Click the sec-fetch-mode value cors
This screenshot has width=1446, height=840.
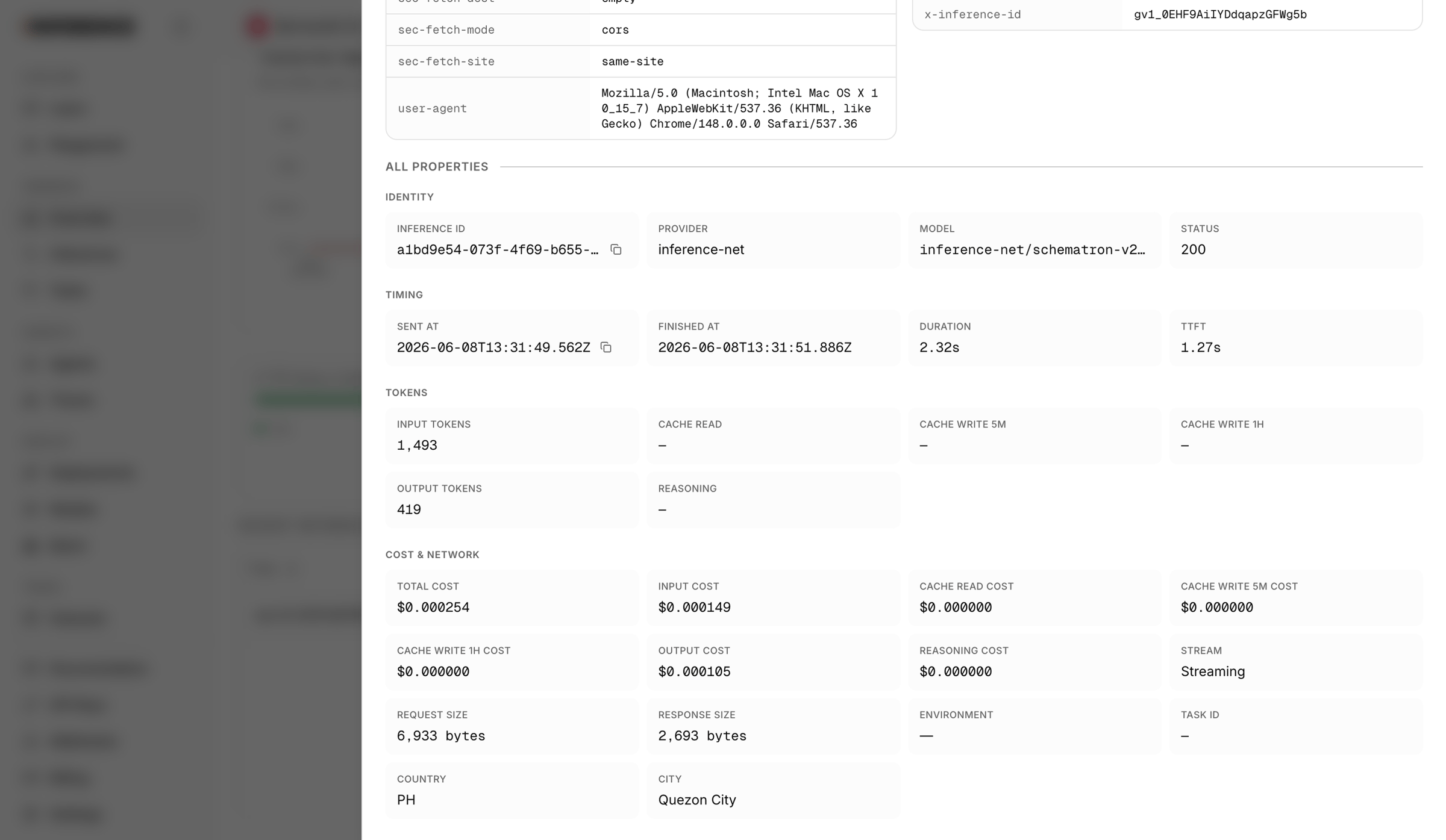pyautogui.click(x=615, y=30)
